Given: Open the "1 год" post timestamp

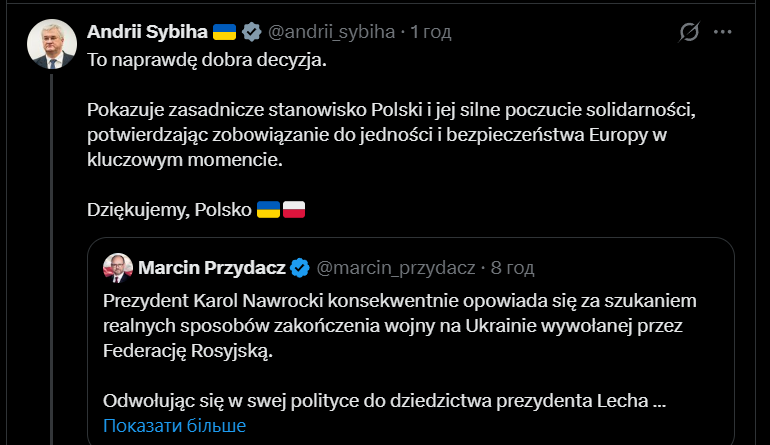Looking at the screenshot, I should (x=431, y=32).
